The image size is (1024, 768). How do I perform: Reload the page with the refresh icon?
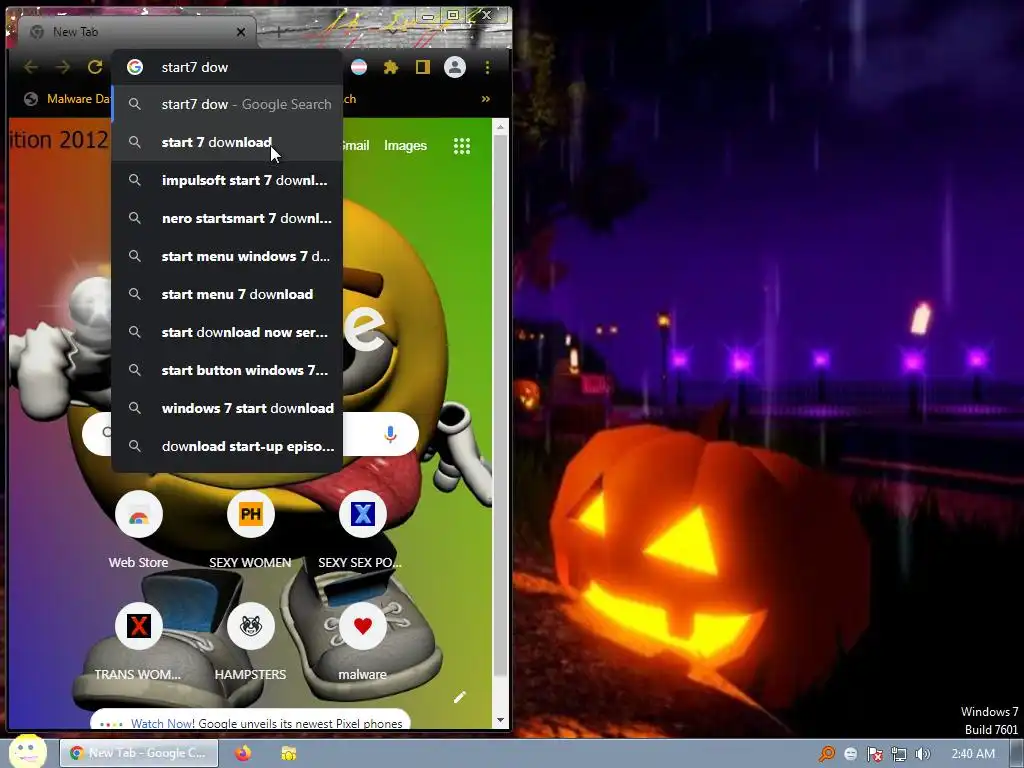(x=95, y=67)
